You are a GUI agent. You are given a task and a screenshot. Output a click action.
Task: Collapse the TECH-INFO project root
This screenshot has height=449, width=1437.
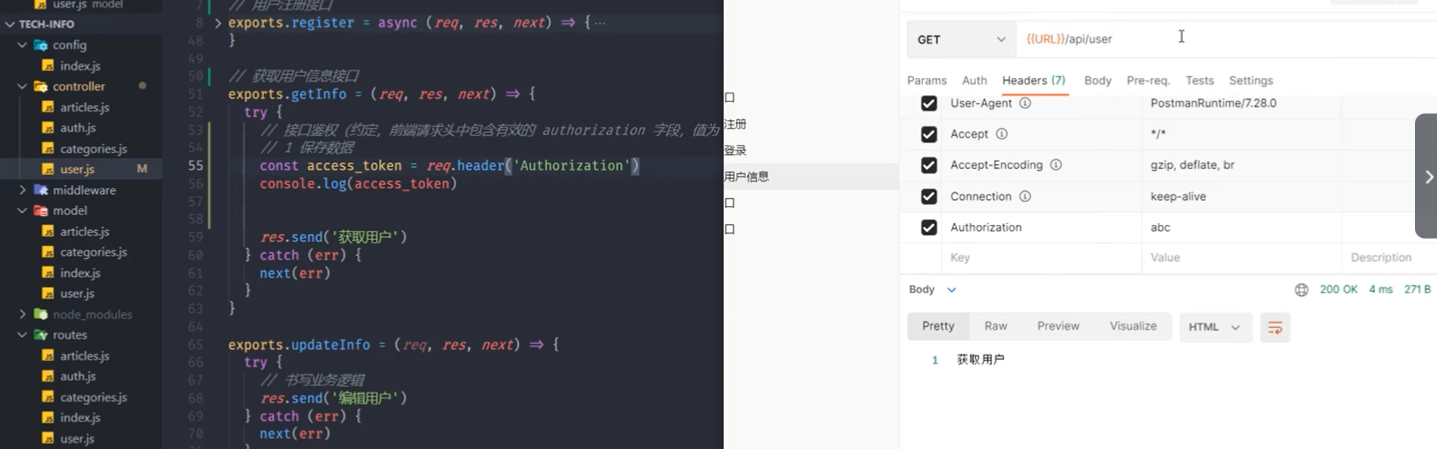[9, 24]
